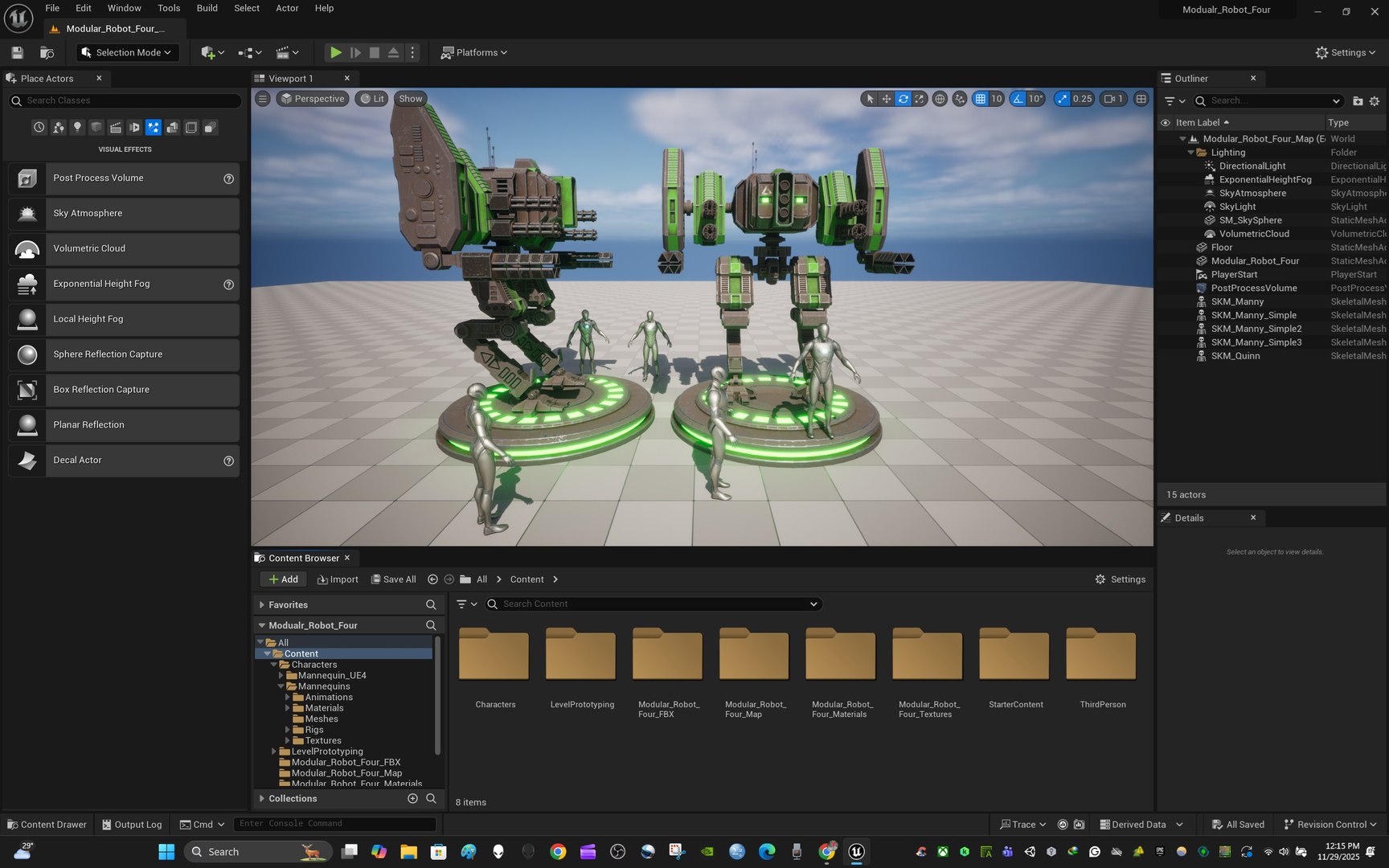This screenshot has height=868, width=1389.
Task: Open the Actor menu
Action: 287,8
